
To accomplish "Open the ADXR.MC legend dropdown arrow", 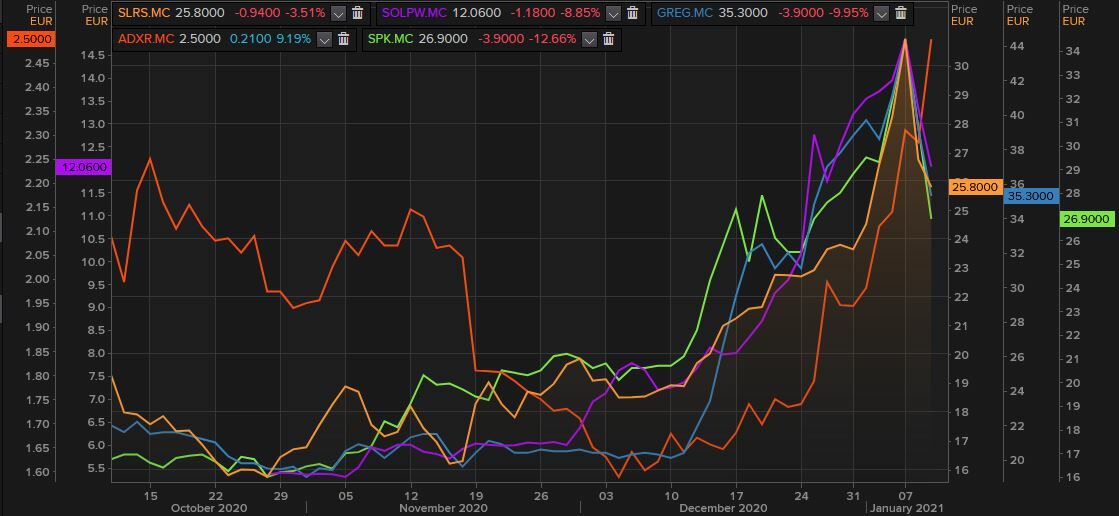I will coord(324,40).
